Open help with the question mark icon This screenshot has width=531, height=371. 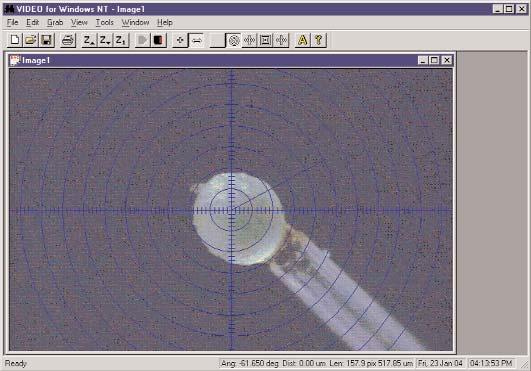click(319, 40)
